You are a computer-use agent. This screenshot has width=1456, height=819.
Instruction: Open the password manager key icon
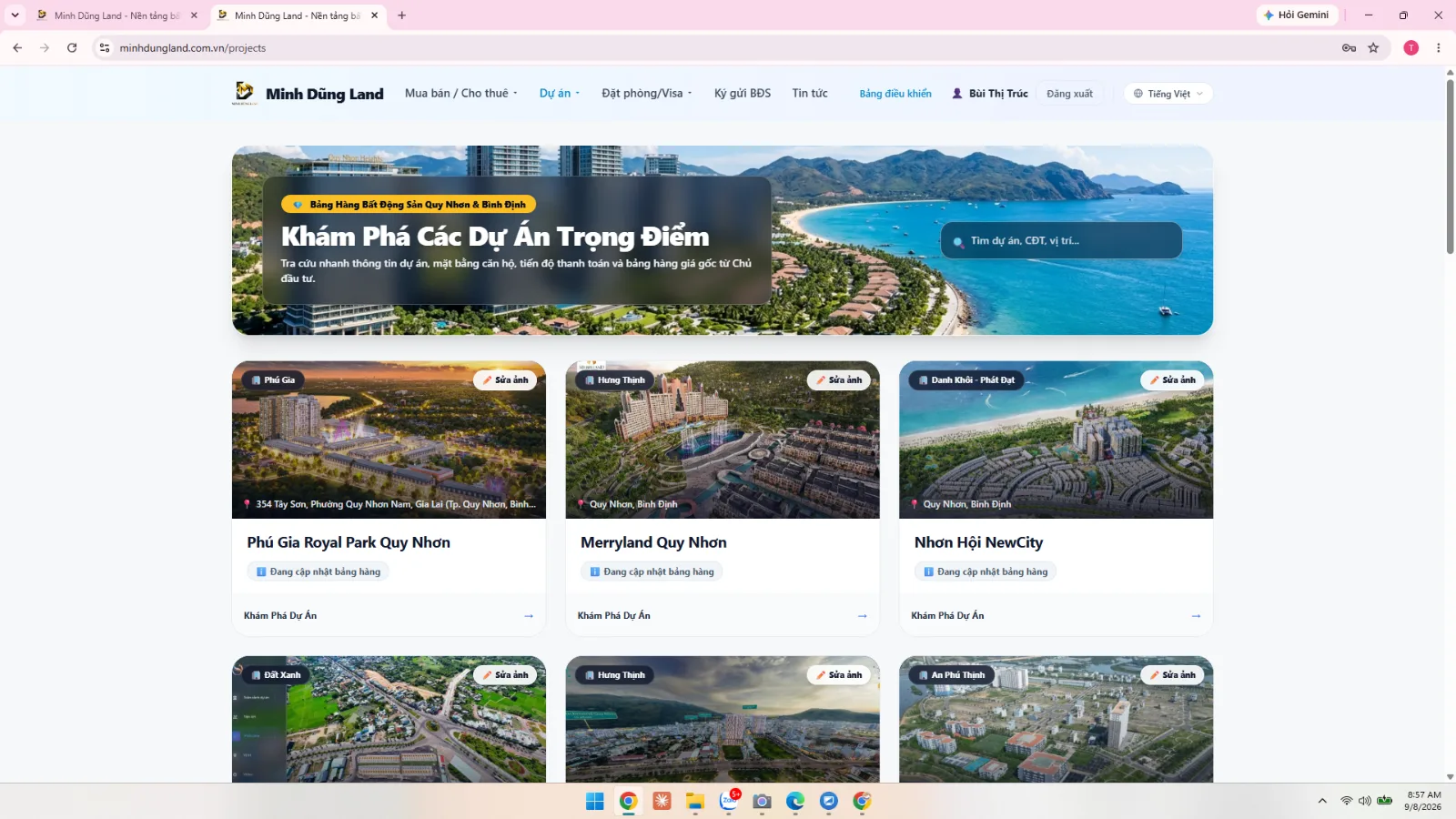(x=1349, y=47)
